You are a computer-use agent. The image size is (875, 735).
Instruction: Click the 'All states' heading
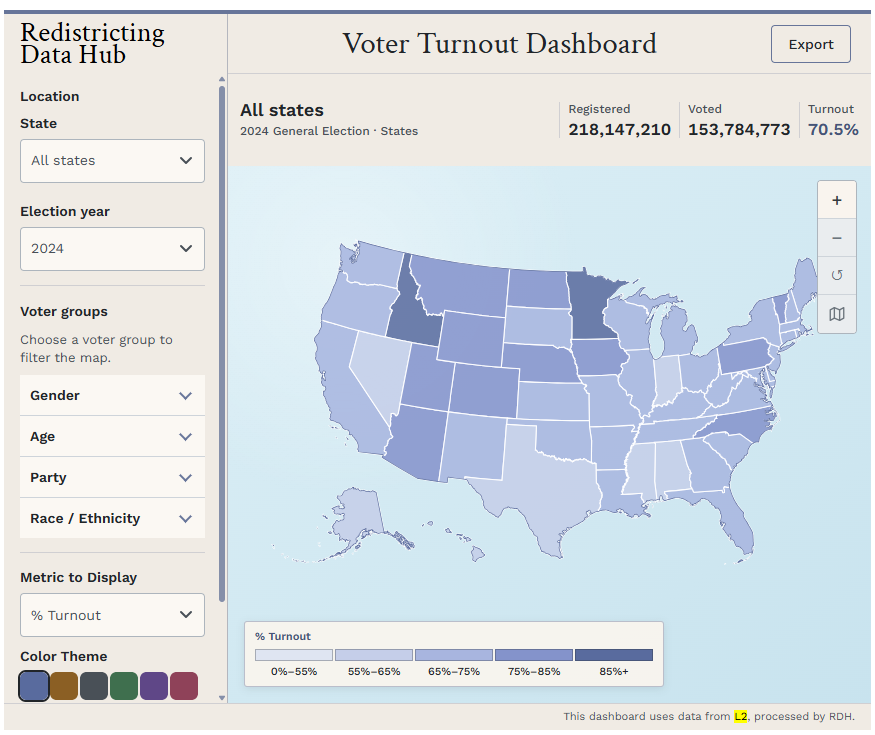[x=282, y=110]
